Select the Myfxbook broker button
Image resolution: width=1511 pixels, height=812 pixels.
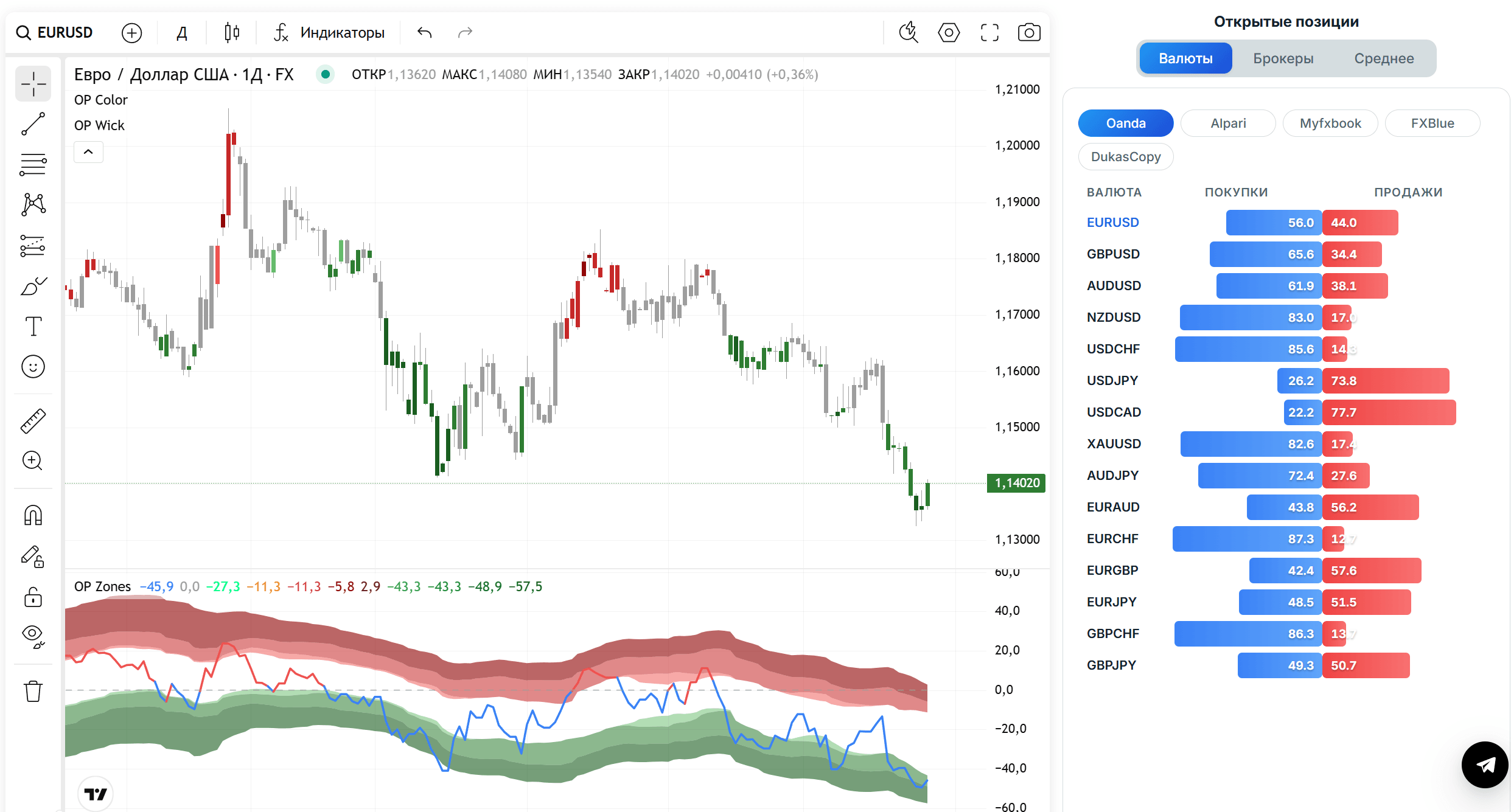[x=1330, y=123]
